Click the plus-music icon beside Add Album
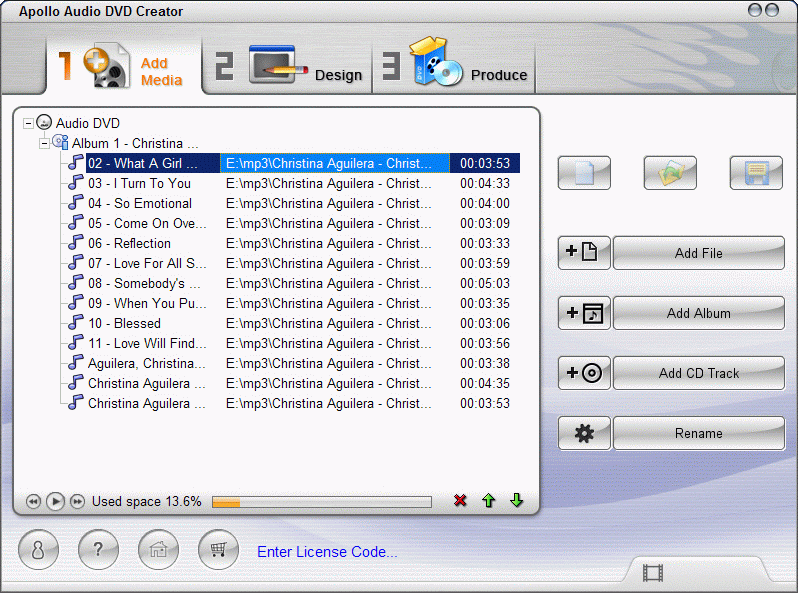Viewport: 798px width, 593px height. pyautogui.click(x=584, y=313)
